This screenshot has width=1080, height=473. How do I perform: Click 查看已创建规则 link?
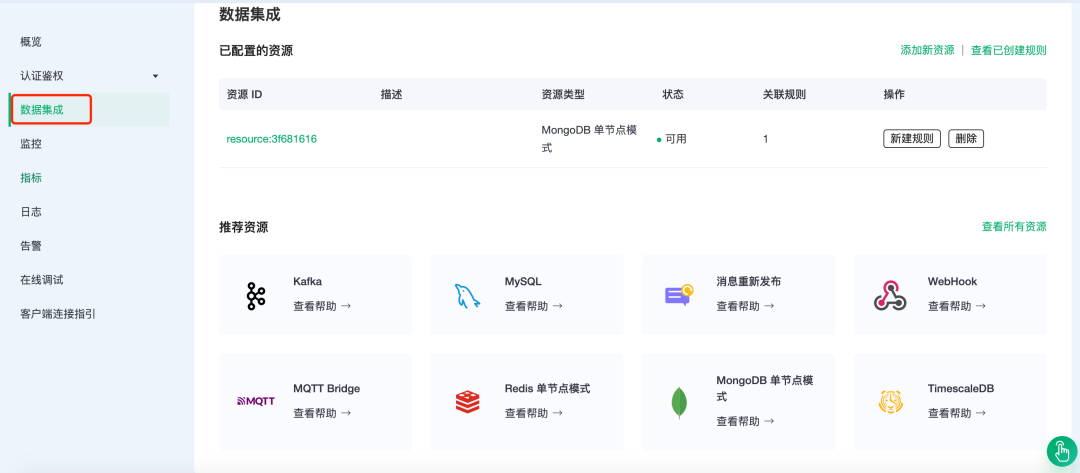(1008, 50)
